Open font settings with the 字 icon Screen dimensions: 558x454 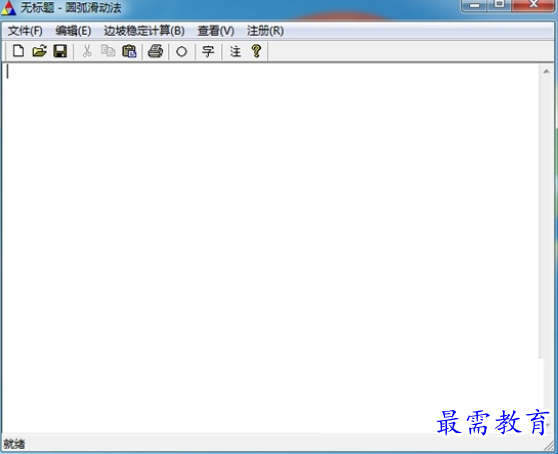click(x=208, y=52)
